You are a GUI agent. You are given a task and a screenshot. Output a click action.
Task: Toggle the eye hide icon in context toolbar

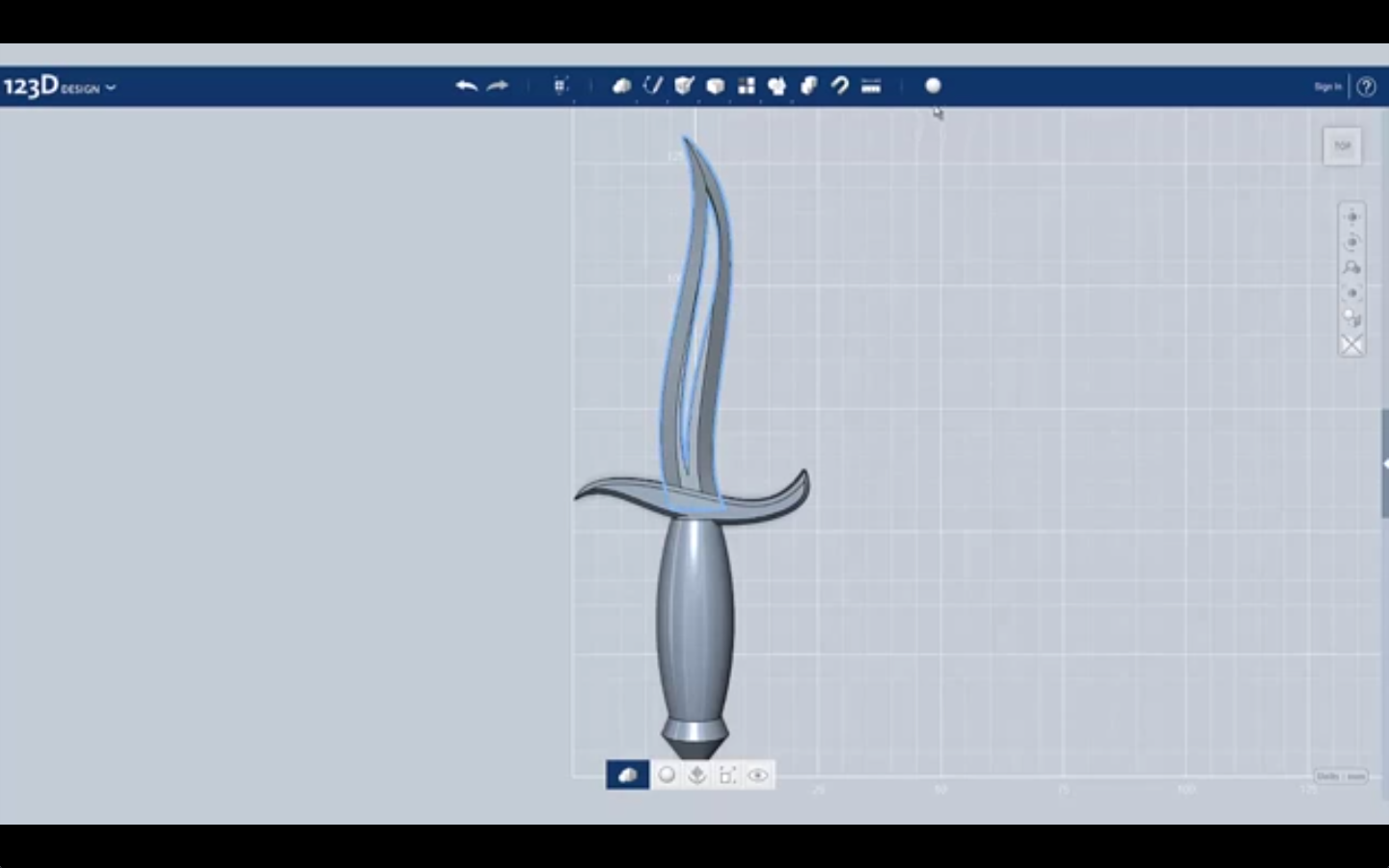coord(758,774)
